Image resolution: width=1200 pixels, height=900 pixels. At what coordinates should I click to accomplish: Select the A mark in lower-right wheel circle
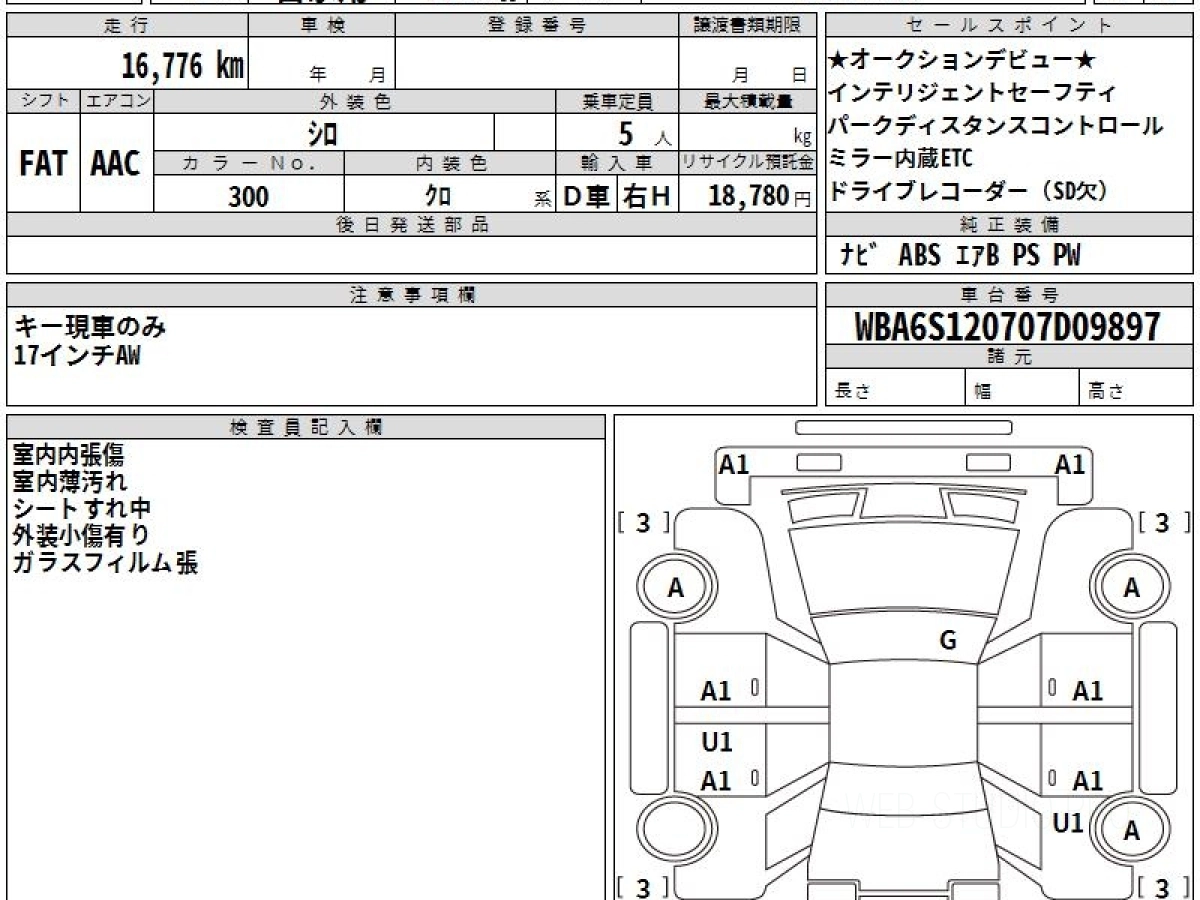1131,831
